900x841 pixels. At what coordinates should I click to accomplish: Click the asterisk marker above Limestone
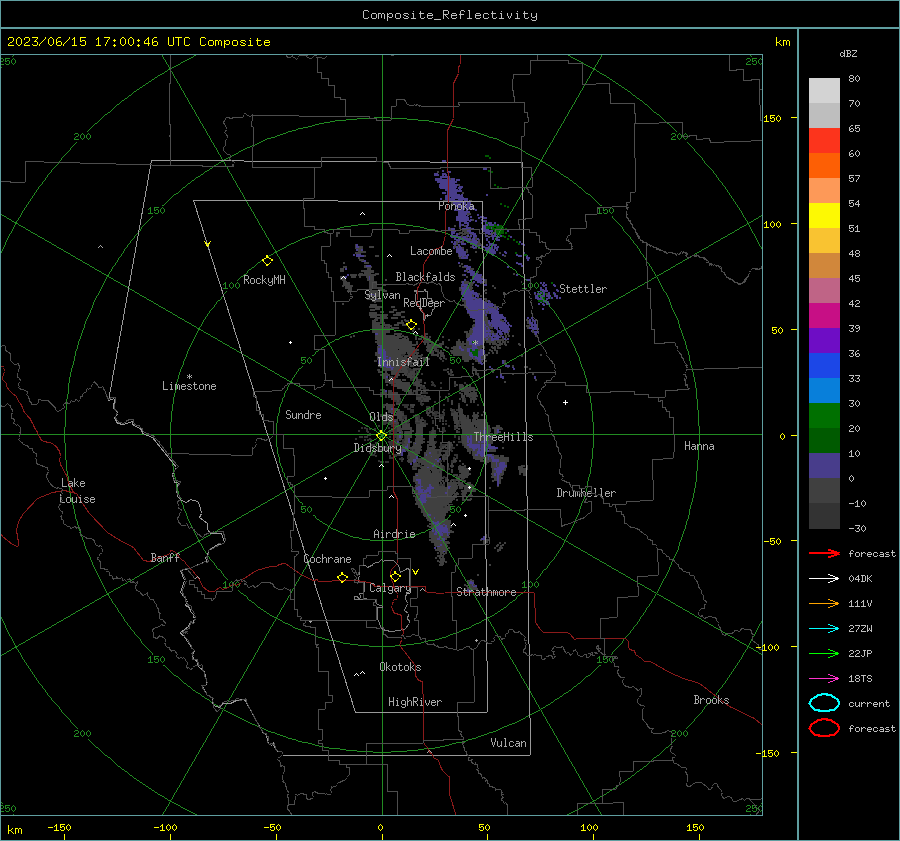click(189, 377)
